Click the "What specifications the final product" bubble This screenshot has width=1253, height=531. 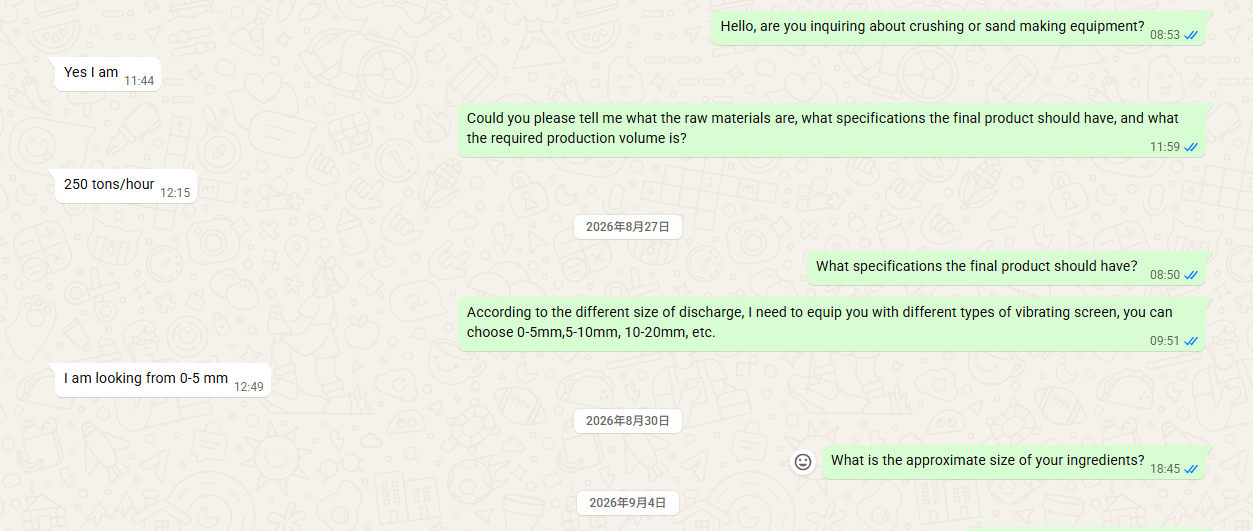point(1006,268)
